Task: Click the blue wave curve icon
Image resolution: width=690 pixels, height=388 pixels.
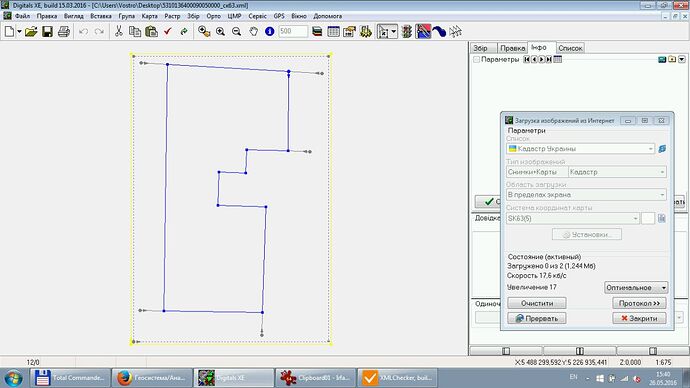Action: pos(439,32)
